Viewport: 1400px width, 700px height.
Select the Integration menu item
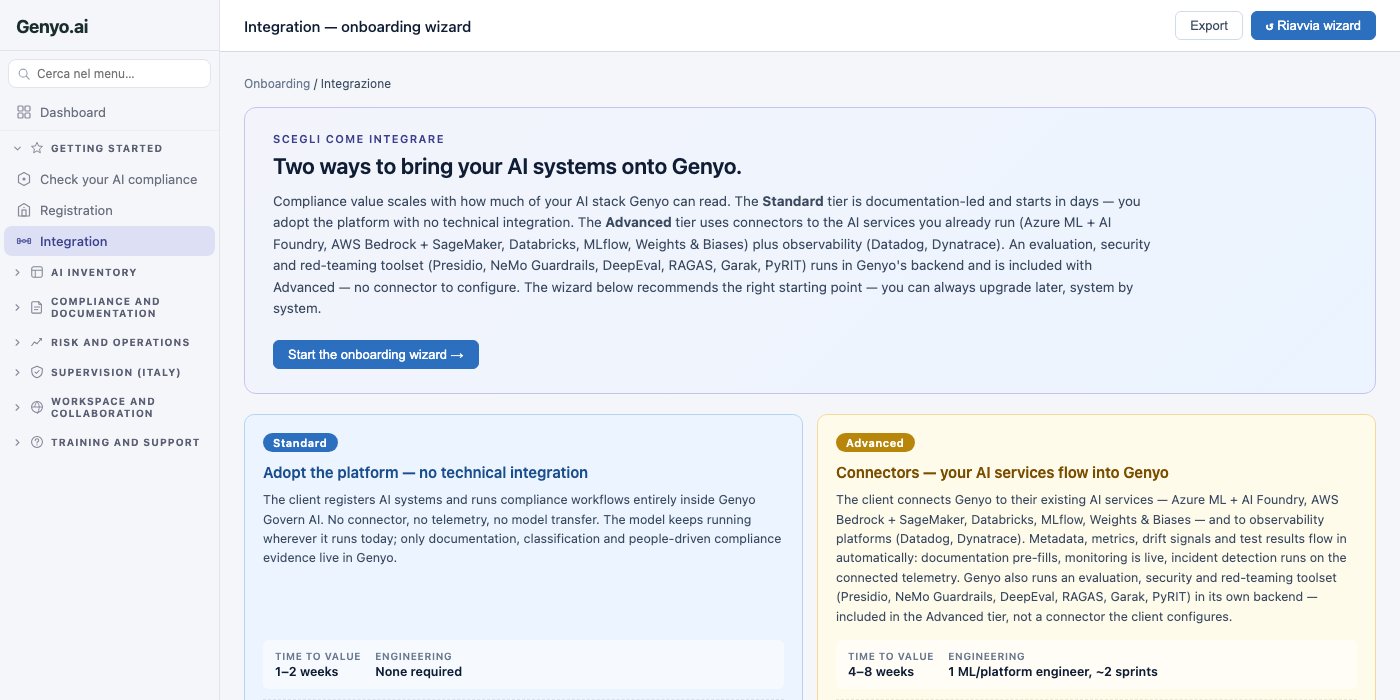tap(109, 242)
